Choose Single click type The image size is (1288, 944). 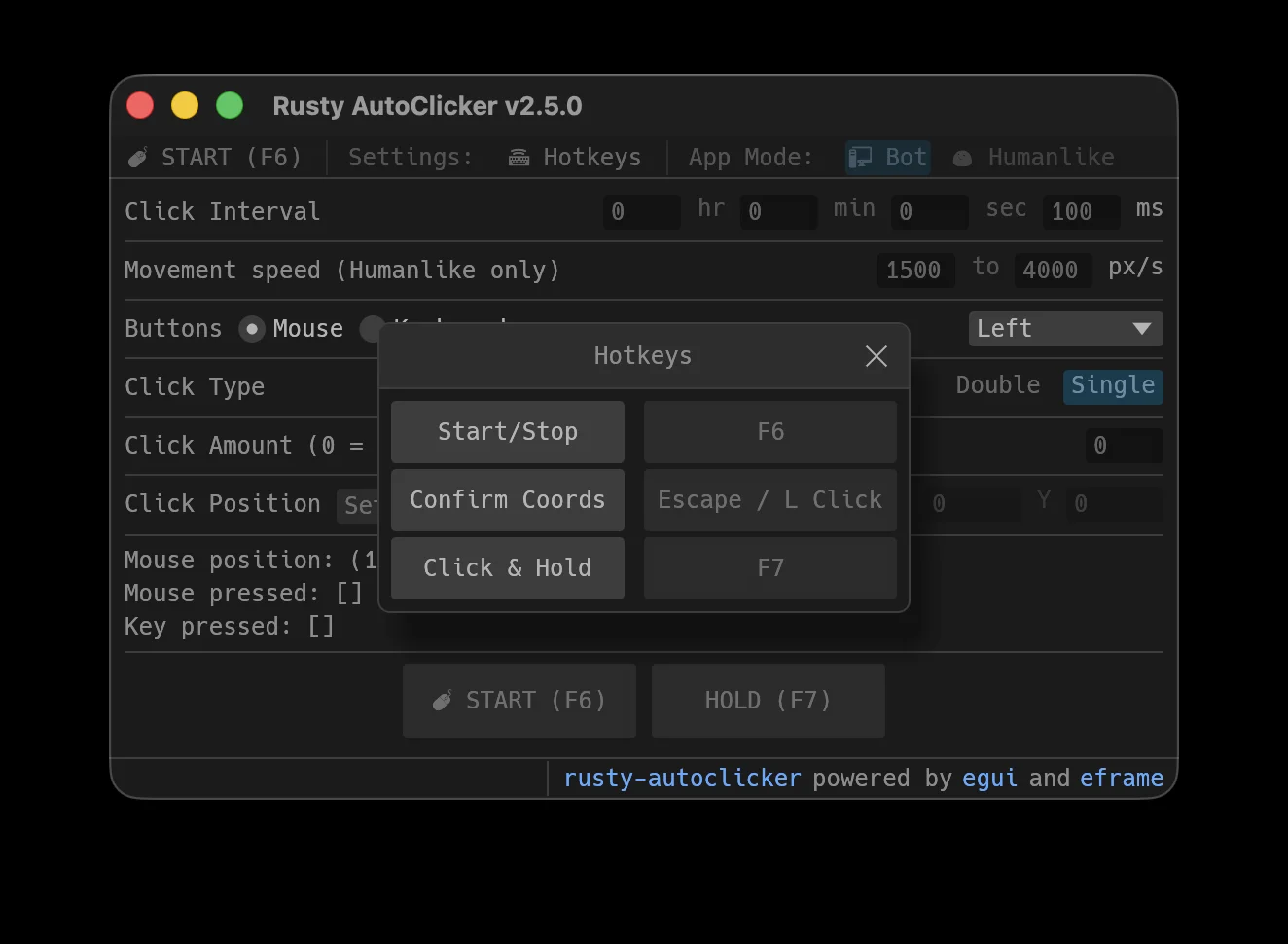[x=1113, y=385]
